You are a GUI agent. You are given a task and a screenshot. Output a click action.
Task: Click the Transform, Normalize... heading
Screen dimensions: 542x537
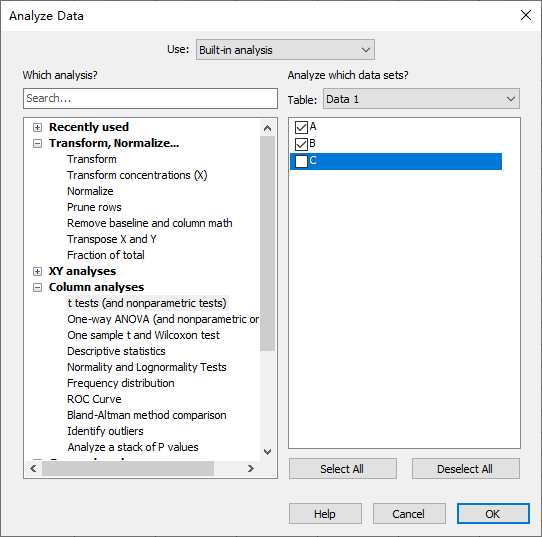pos(114,143)
